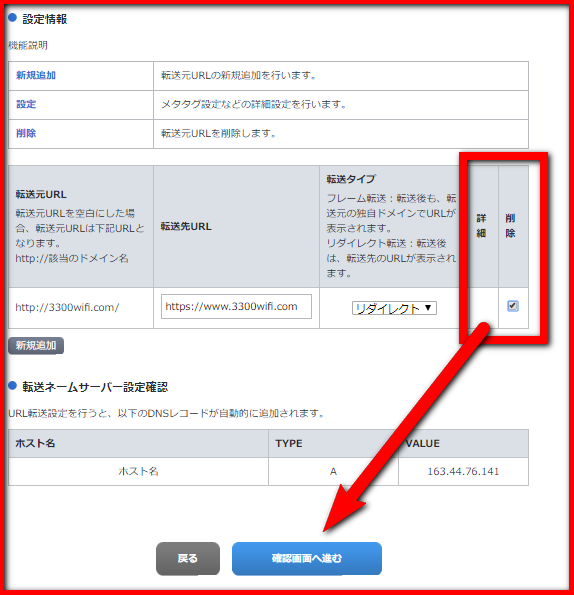Select the http://3300wifi.com/ source URL text
The height and width of the screenshot is (595, 574).
[x=67, y=307]
